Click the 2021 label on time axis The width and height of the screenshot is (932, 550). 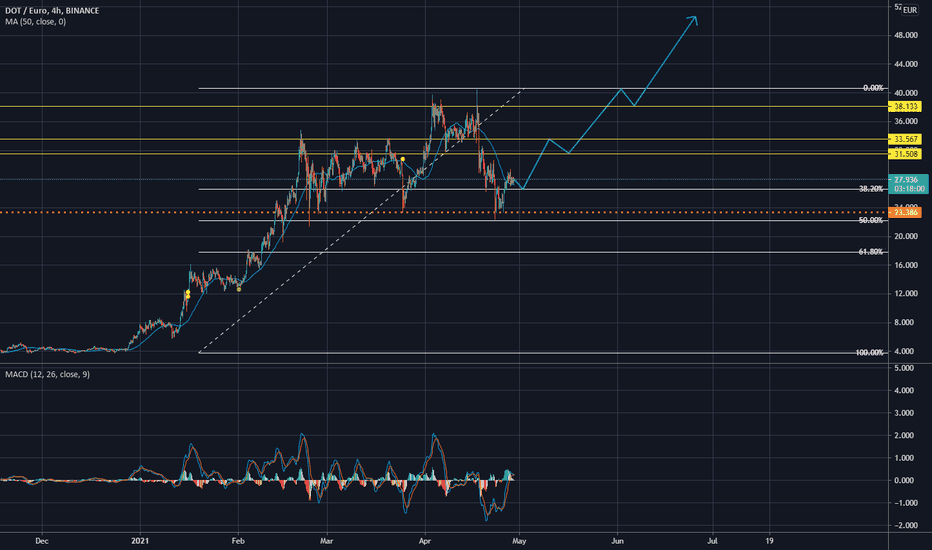click(140, 541)
